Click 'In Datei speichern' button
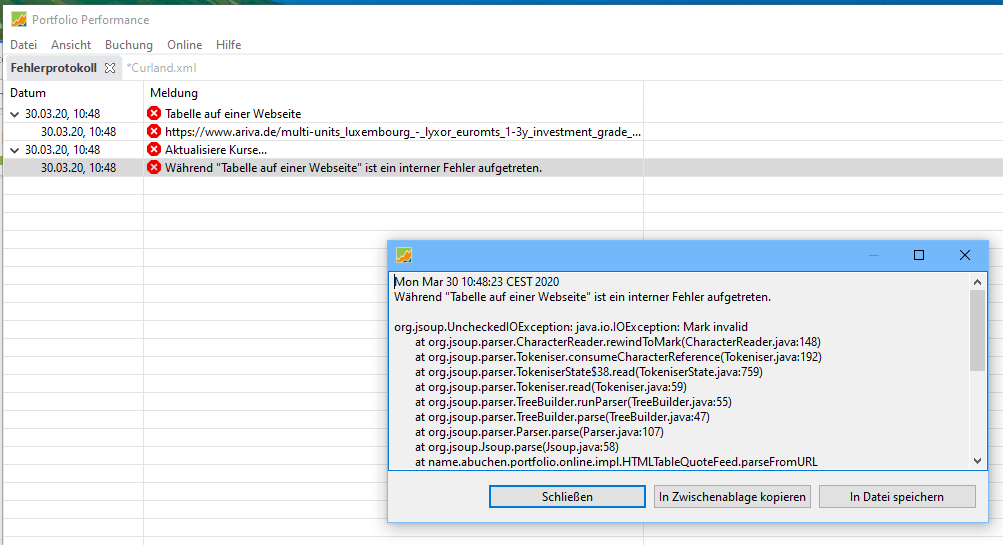 coord(896,497)
